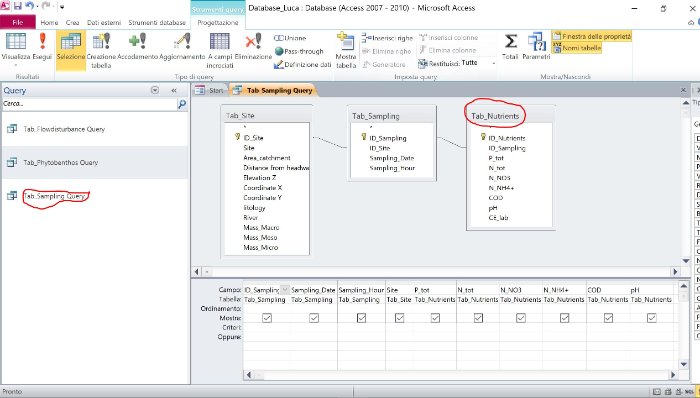The image size is (700, 398).
Task: Select the Aggiornamento query type
Action: (182, 46)
